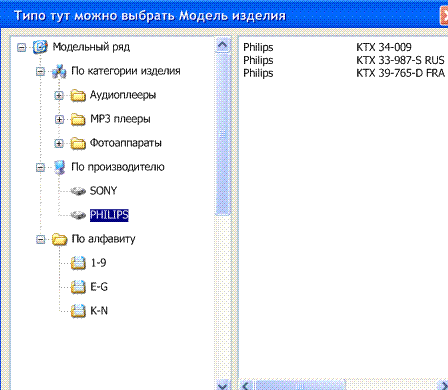
Task: Click the Аудиоплееры folder icon
Action: [78, 96]
